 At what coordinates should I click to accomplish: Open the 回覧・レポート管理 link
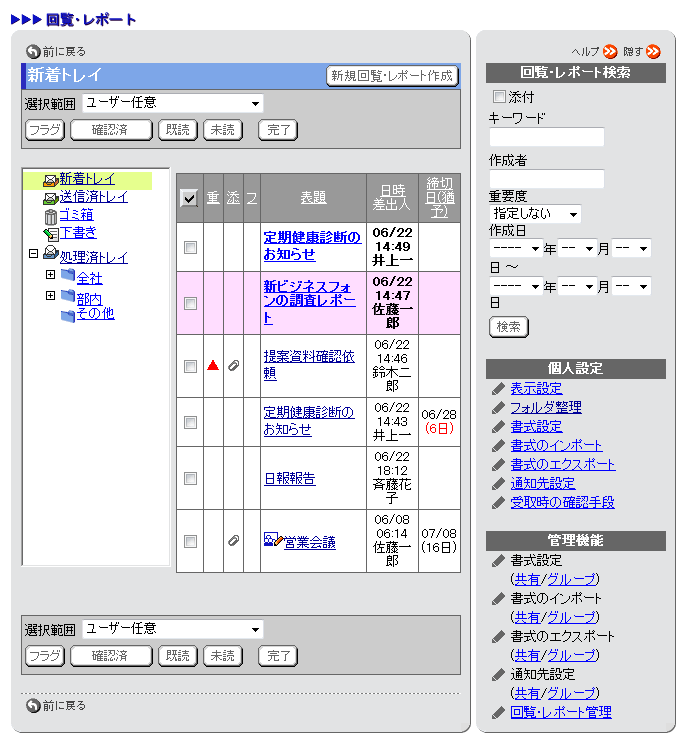click(561, 713)
